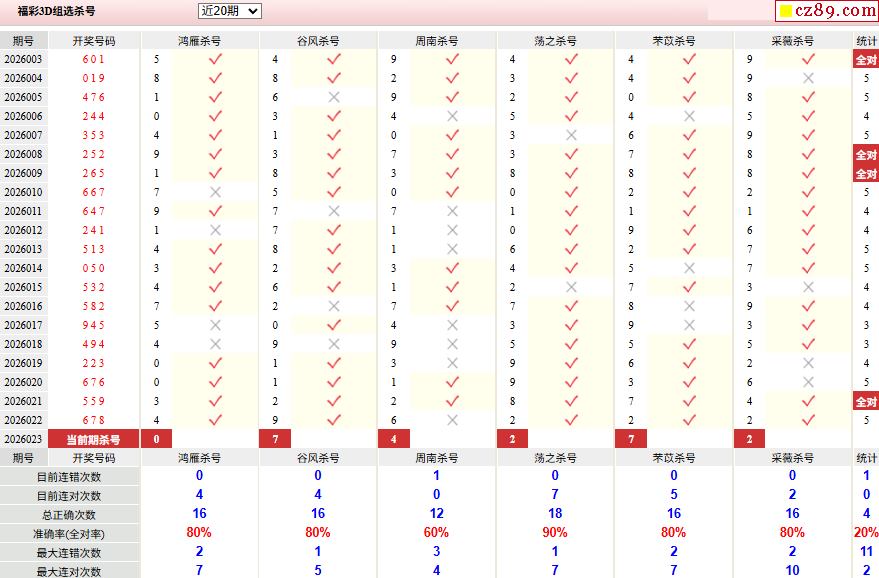Click the check mark in 采薇杀号 row 2026022
The image size is (879, 578).
[x=808, y=420]
